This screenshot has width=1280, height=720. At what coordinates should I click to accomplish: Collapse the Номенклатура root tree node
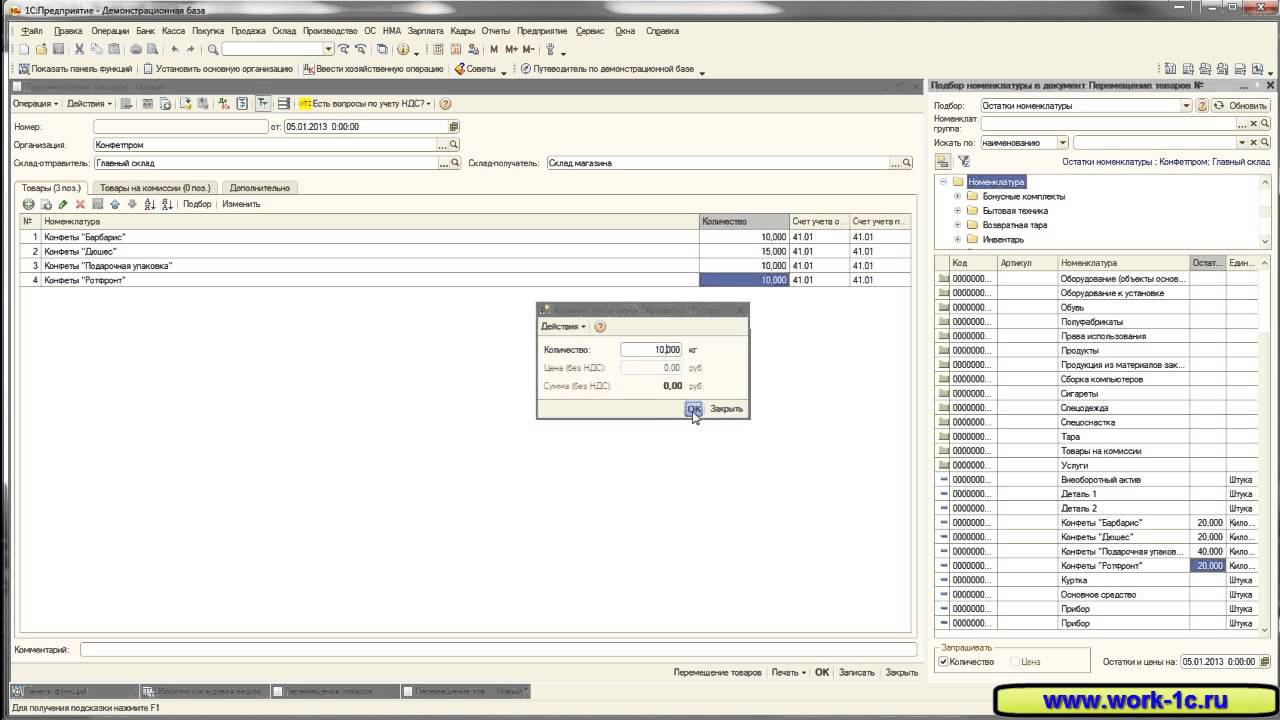coord(943,182)
